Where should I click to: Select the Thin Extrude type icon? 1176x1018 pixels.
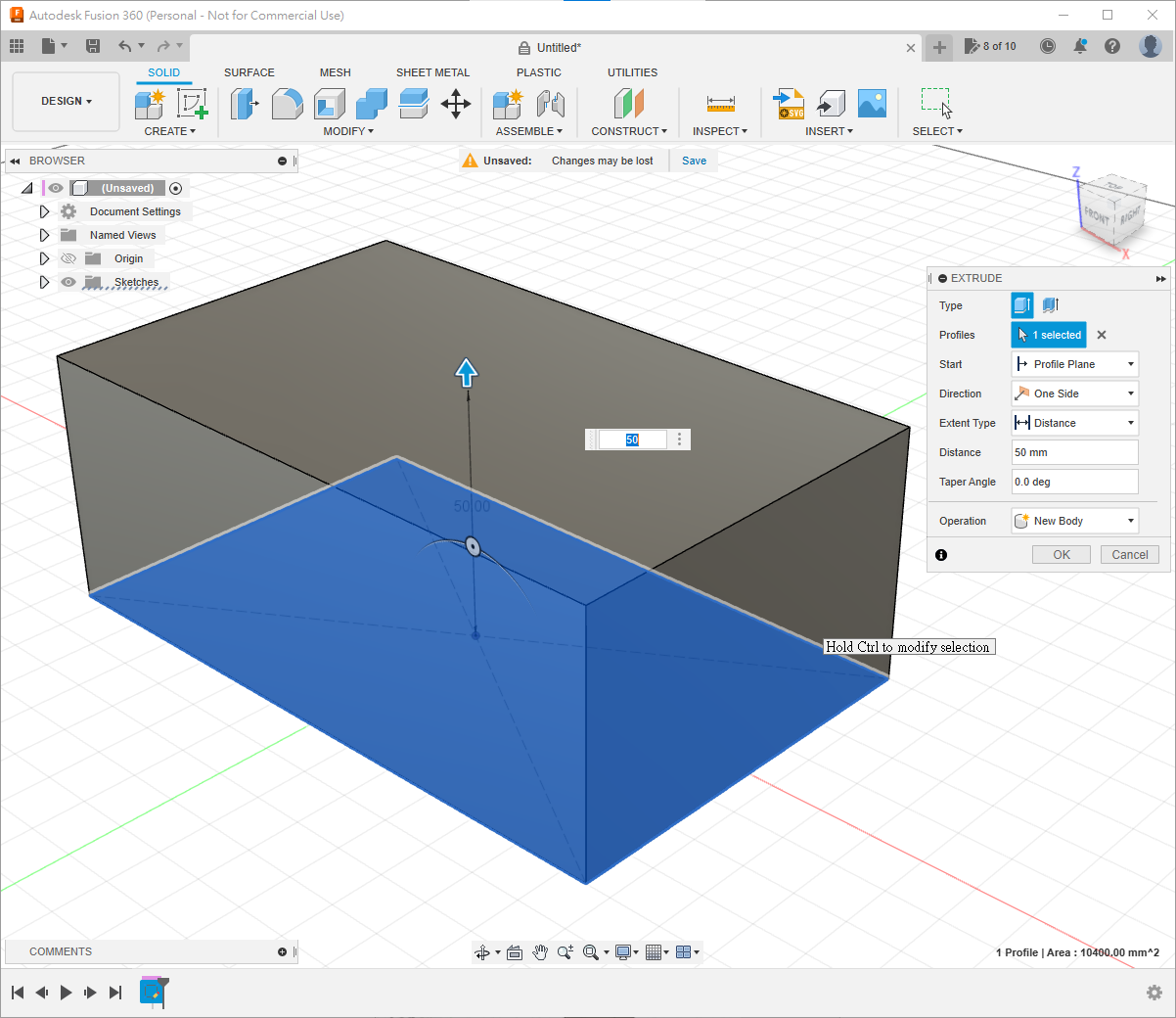tap(1051, 305)
